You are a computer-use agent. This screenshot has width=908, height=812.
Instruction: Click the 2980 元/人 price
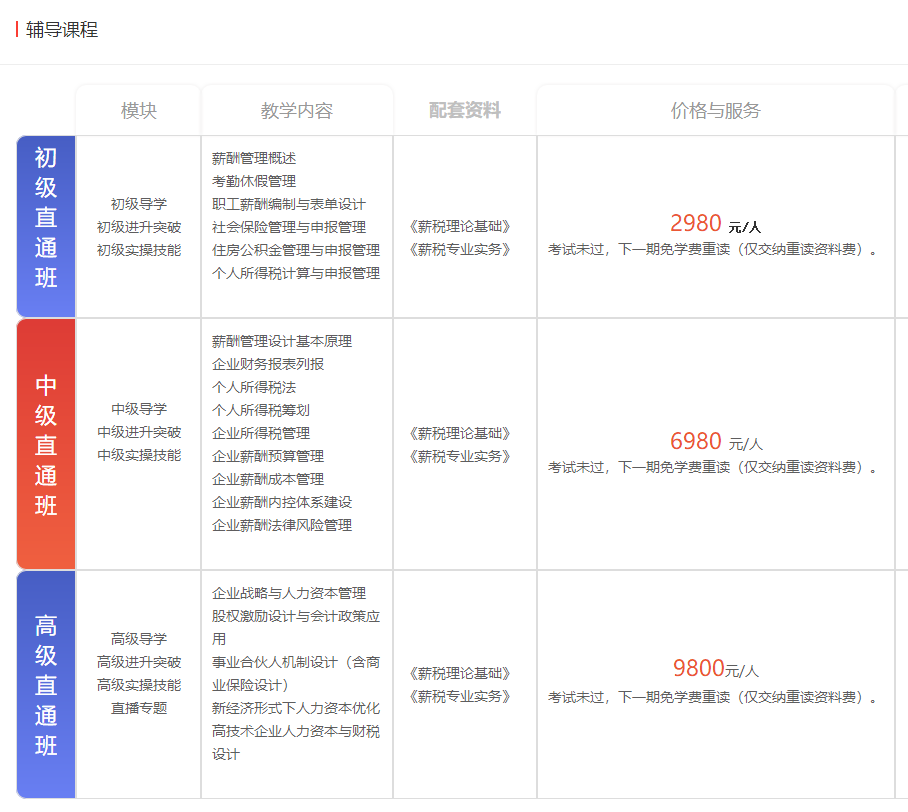pyautogui.click(x=715, y=223)
